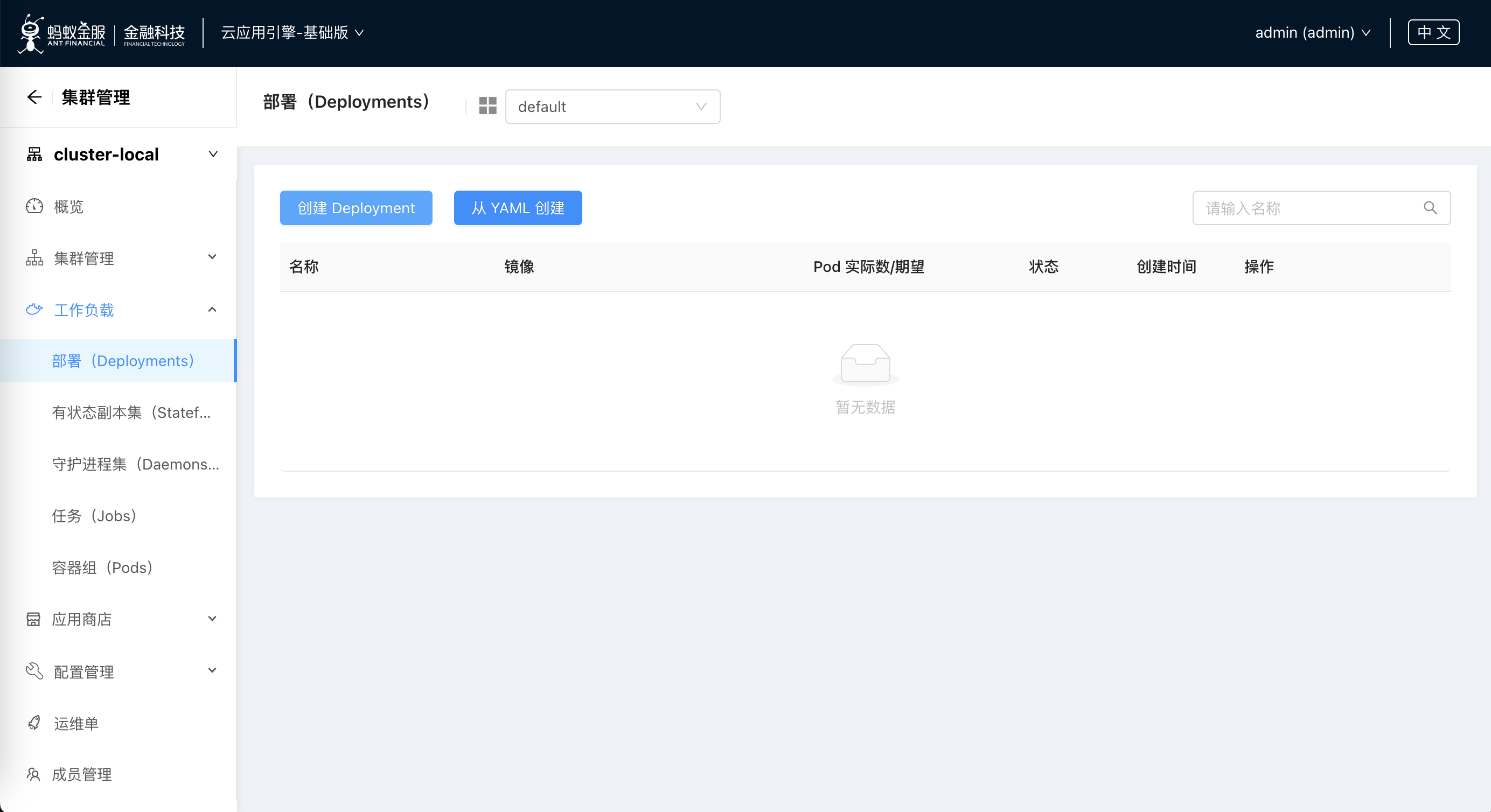Open the admin (admin) user menu
The image size is (1491, 812).
pyautogui.click(x=1312, y=32)
